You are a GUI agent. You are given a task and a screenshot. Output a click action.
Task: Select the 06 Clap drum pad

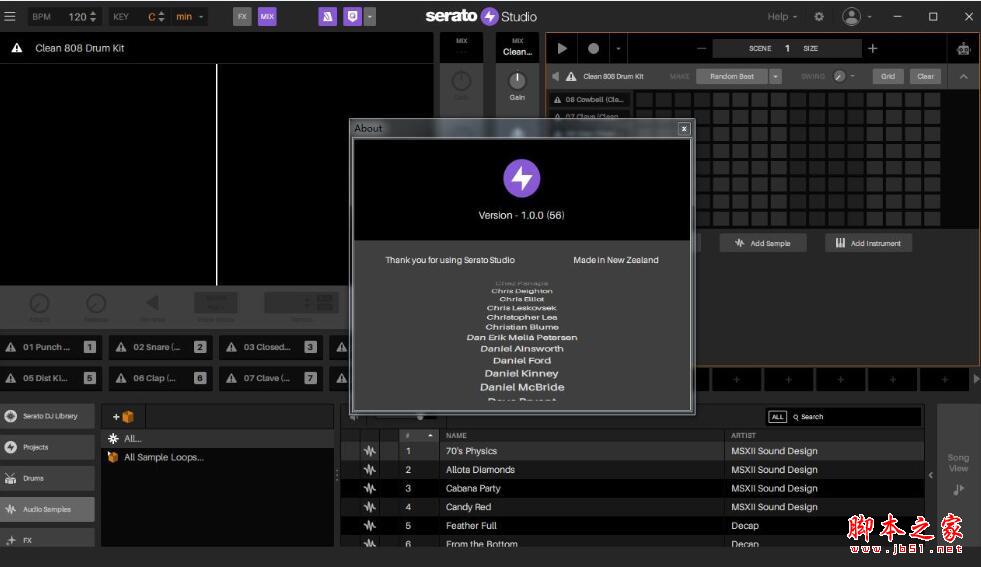pyautogui.click(x=161, y=378)
